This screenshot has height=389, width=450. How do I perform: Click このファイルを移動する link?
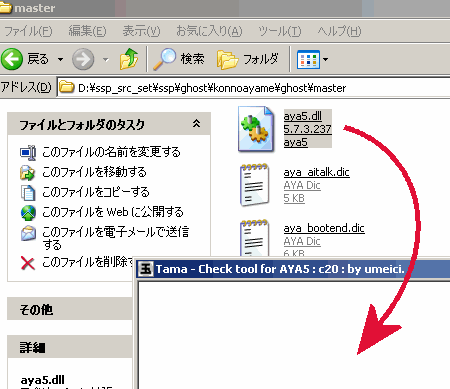tap(94, 172)
